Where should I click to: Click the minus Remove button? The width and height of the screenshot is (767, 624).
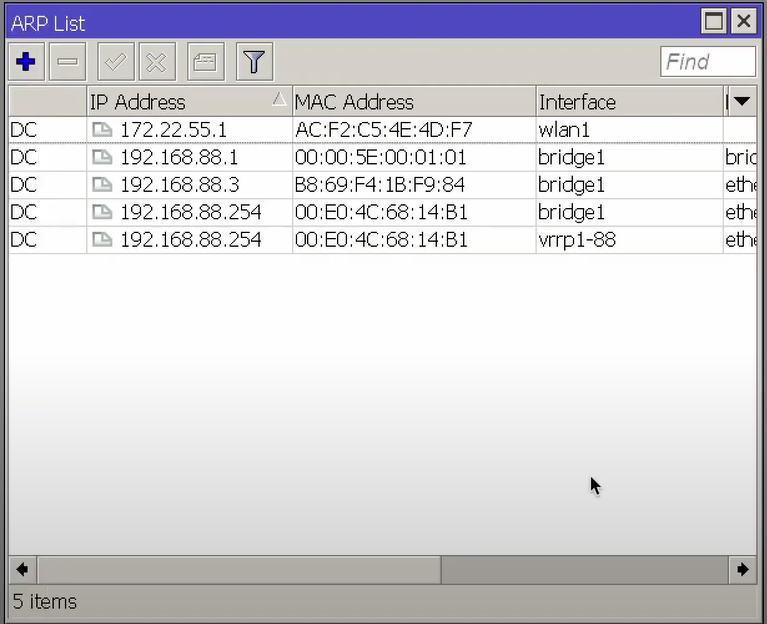[x=68, y=62]
